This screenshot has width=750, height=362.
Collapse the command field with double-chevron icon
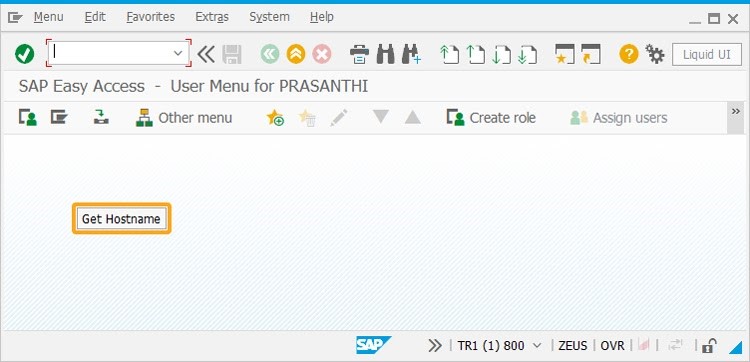point(206,54)
